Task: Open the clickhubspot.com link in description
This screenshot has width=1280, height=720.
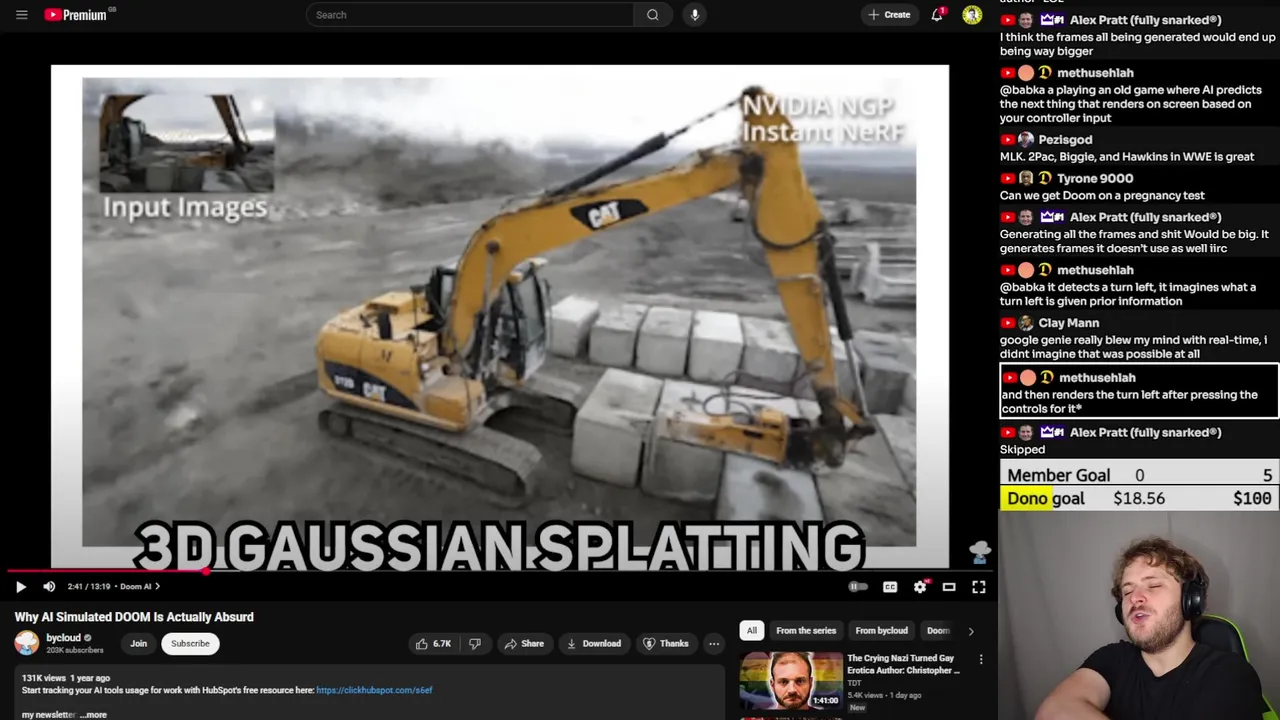Action: pyautogui.click(x=374, y=690)
